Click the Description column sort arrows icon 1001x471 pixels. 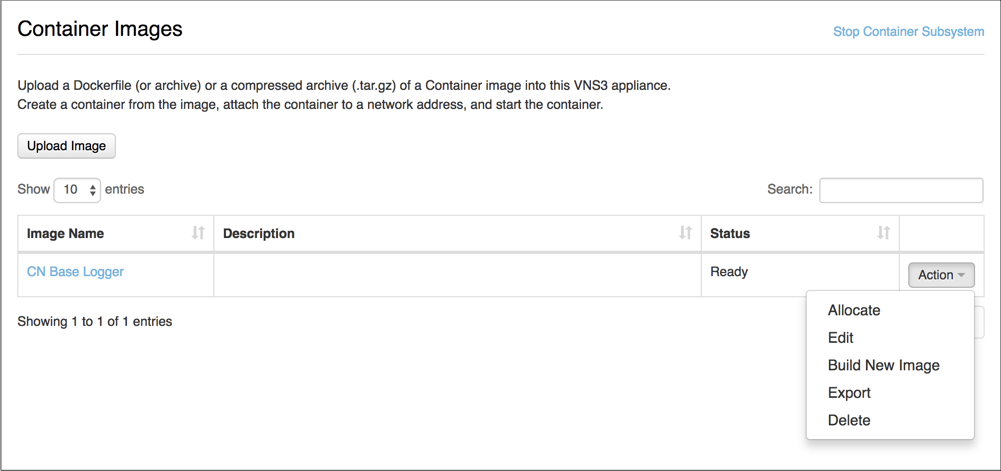tap(686, 233)
